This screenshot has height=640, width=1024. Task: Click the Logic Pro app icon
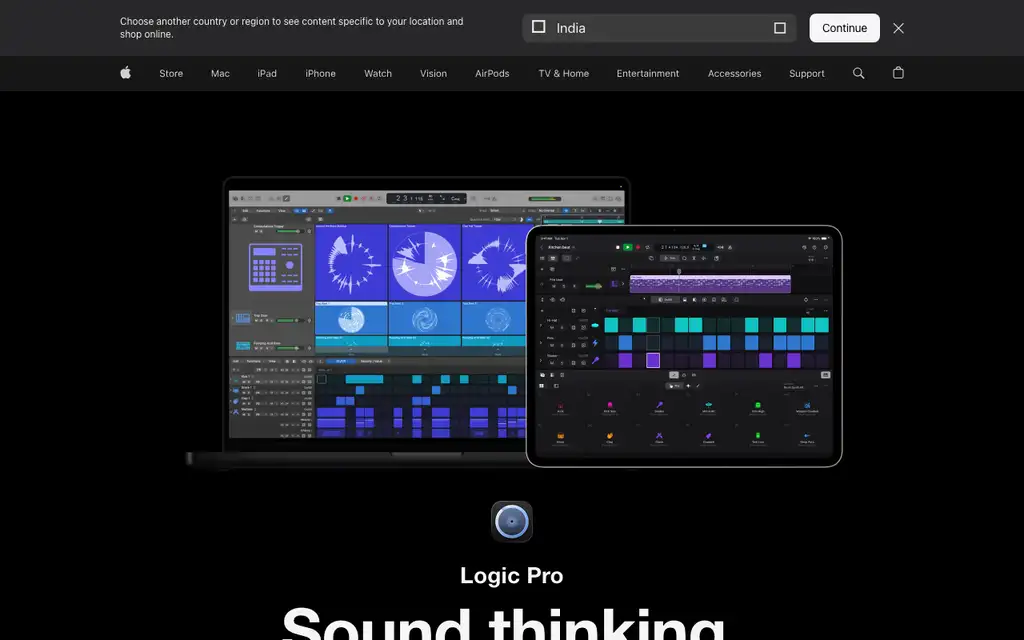[512, 521]
